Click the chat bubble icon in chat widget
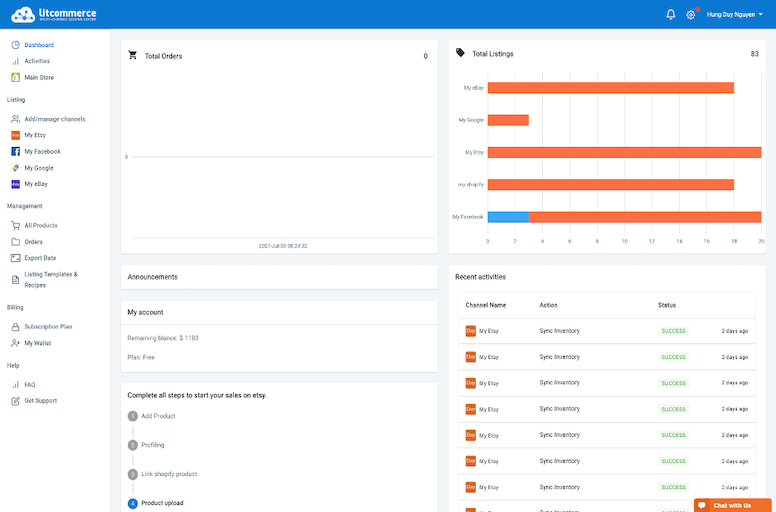Image resolution: width=776 pixels, height=512 pixels. (702, 506)
